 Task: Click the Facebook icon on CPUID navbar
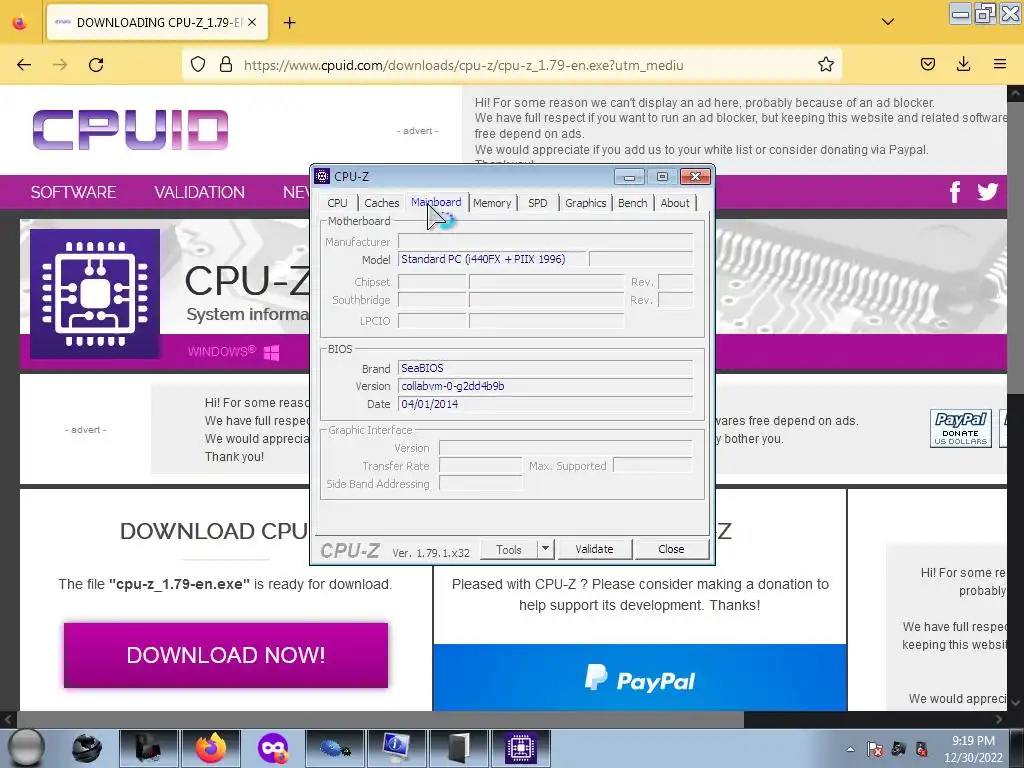(955, 192)
